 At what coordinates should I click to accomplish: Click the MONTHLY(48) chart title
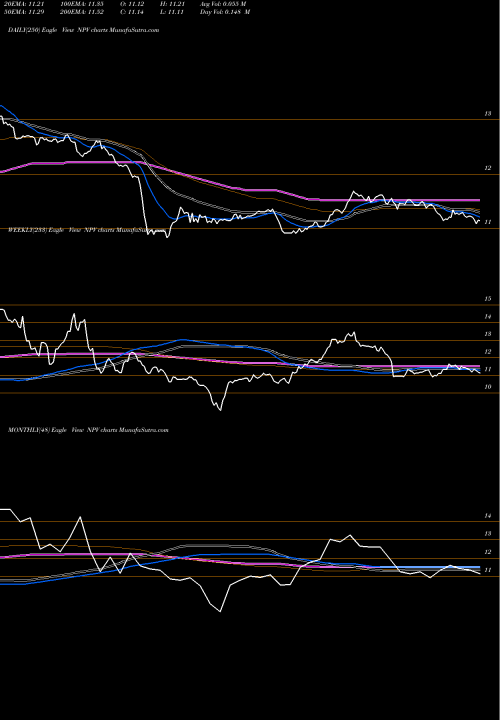click(88, 430)
